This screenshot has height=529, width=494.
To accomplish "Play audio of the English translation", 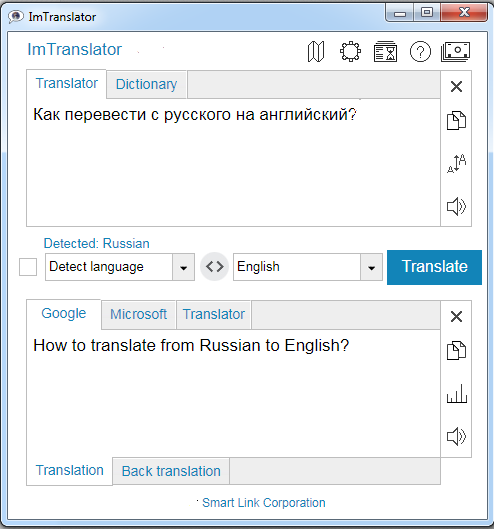I will (x=456, y=437).
